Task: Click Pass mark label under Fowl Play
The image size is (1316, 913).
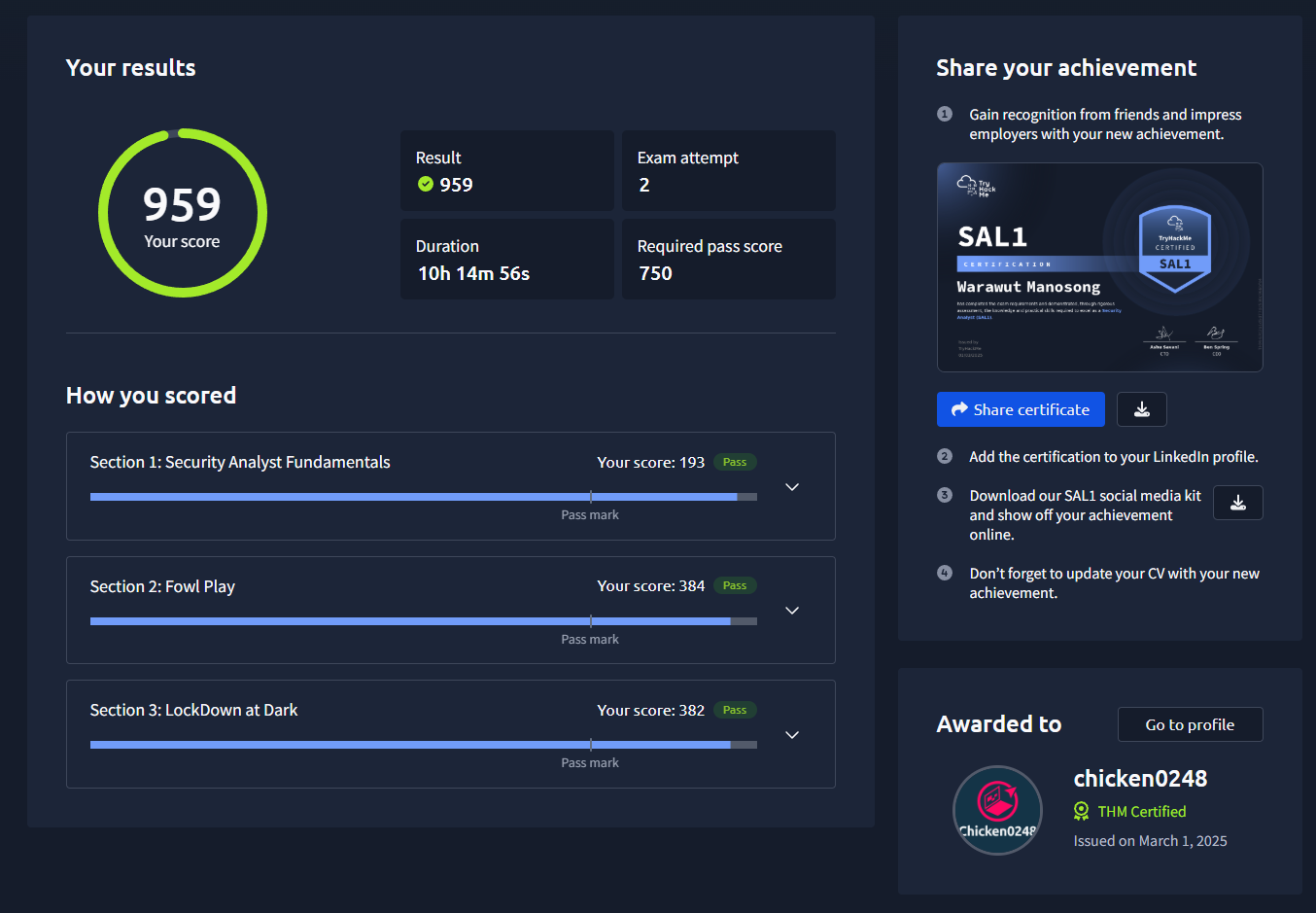Action: tap(590, 640)
